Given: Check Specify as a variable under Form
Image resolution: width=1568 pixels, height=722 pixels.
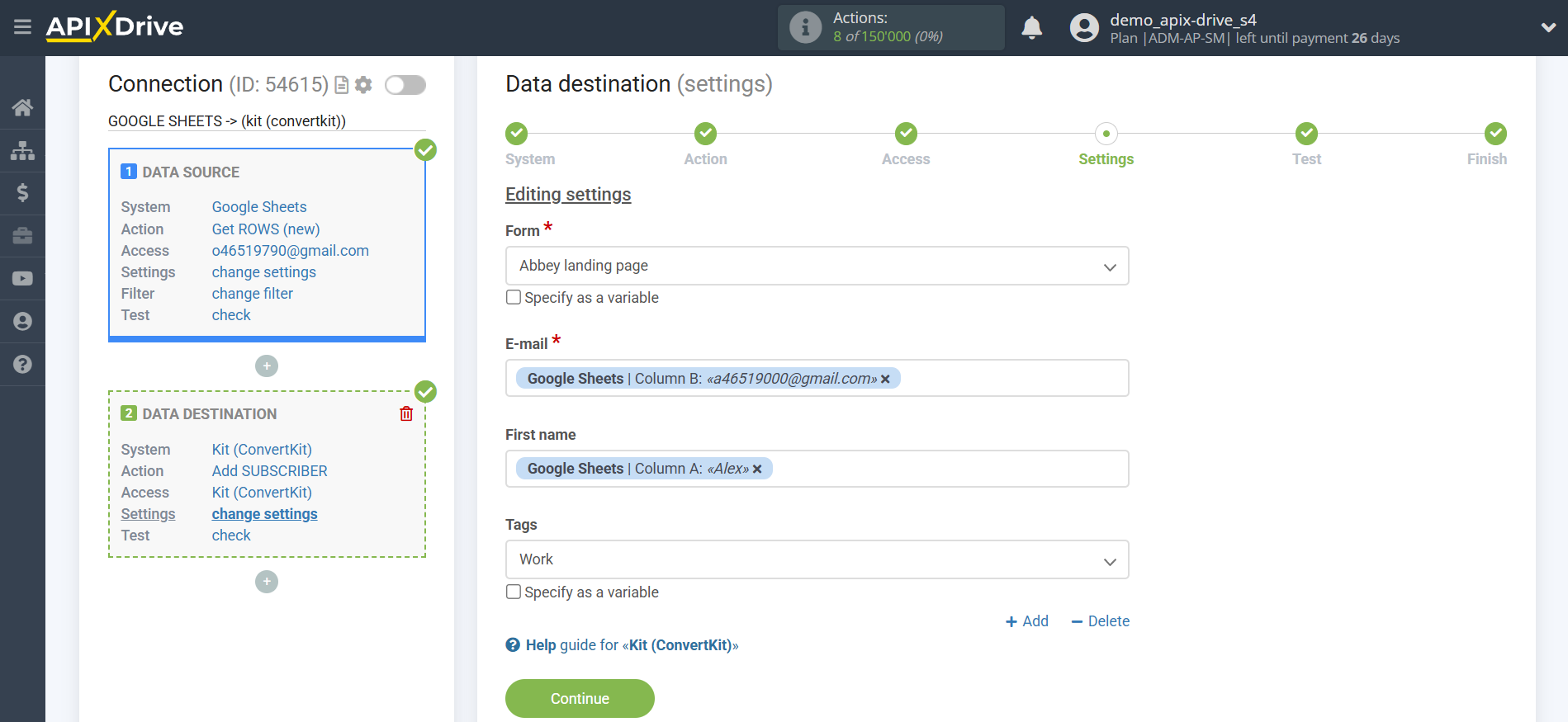Looking at the screenshot, I should [514, 297].
